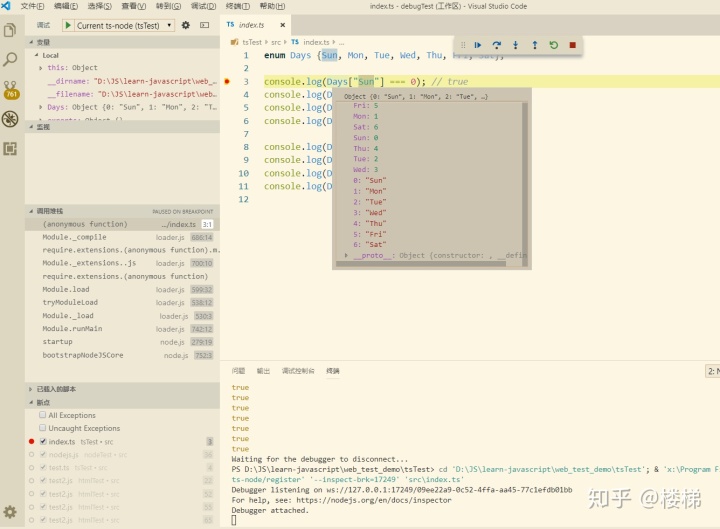Click the hover popup vertical scrollbar
The width and height of the screenshot is (720, 529).
tap(525, 183)
